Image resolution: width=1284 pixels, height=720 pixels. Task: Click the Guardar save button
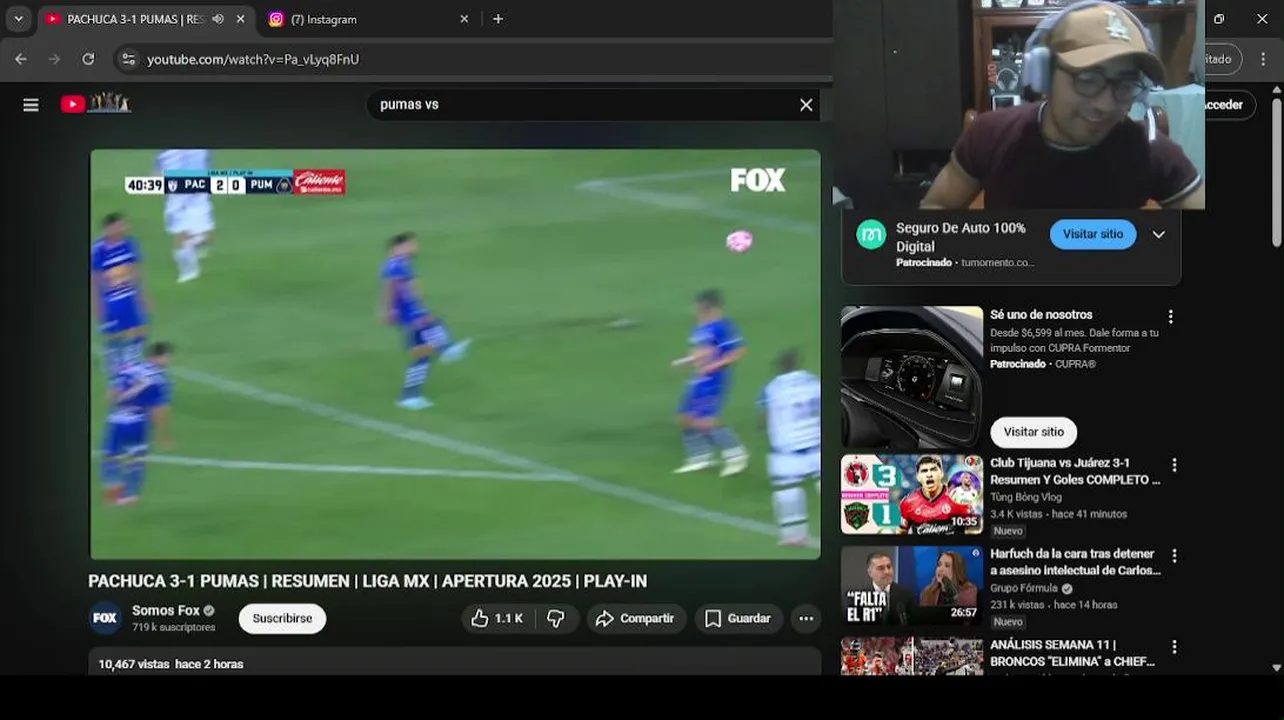pos(738,618)
